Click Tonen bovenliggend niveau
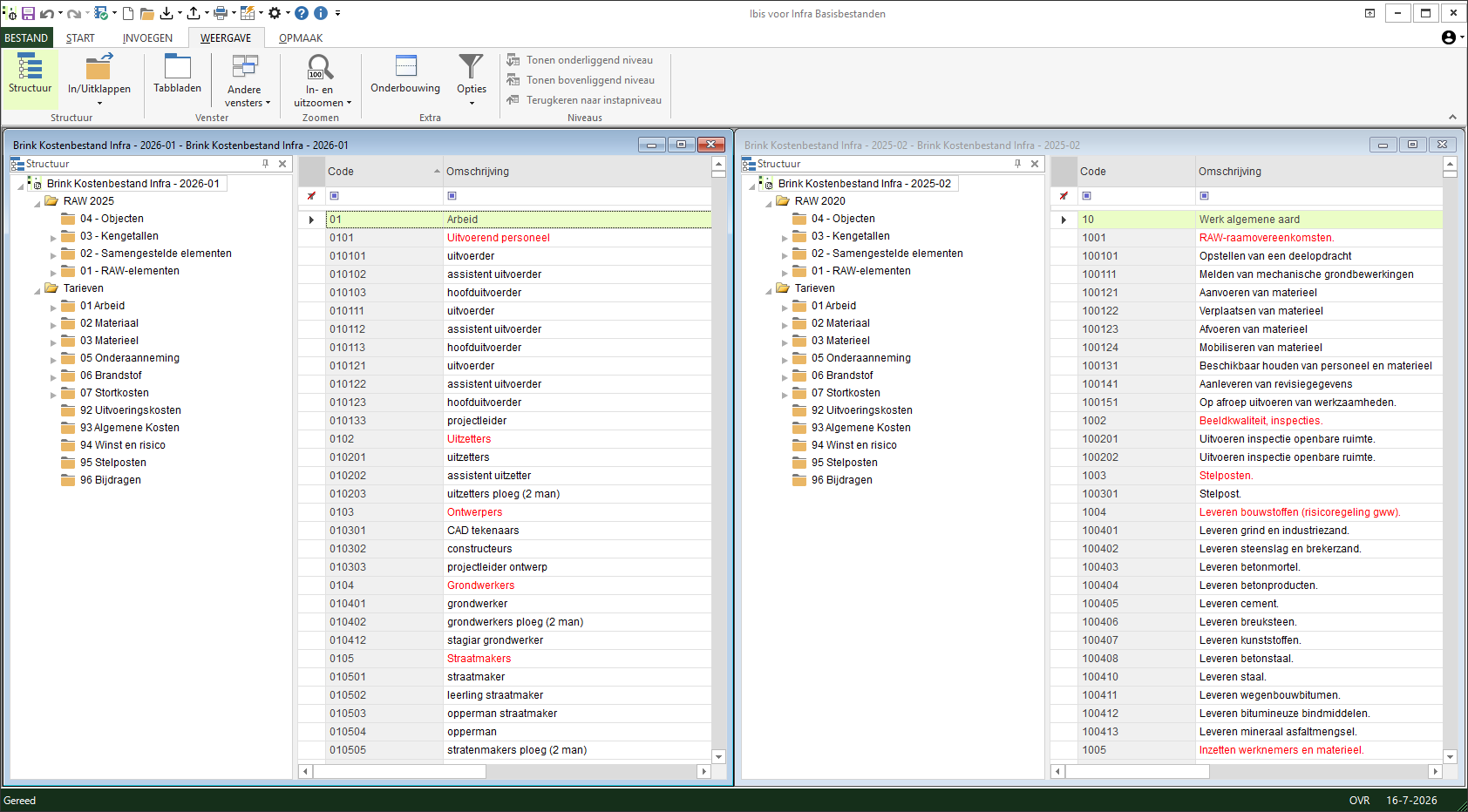This screenshot has width=1468, height=812. (581, 80)
